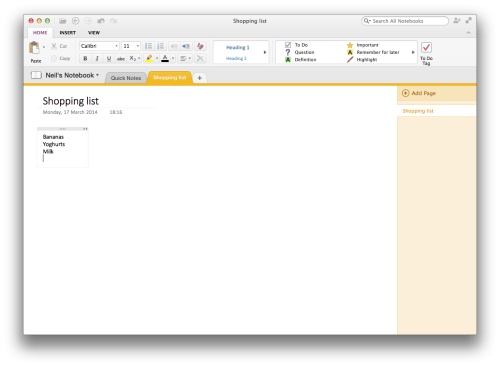Open the Neil's Notebook dropdown
This screenshot has width=500, height=367.
(x=72, y=75)
